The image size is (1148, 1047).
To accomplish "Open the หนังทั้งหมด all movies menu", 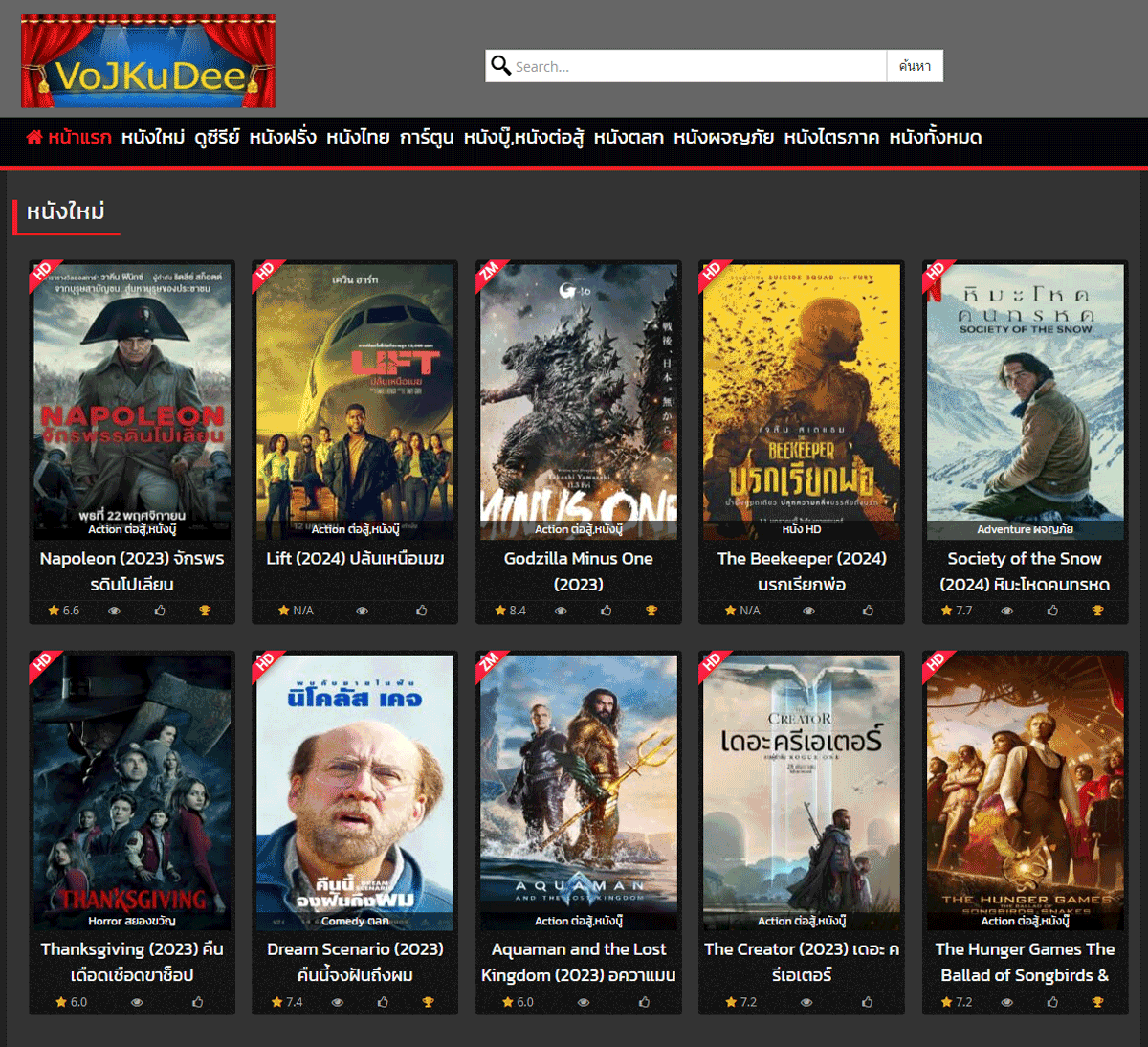I will click(x=936, y=137).
